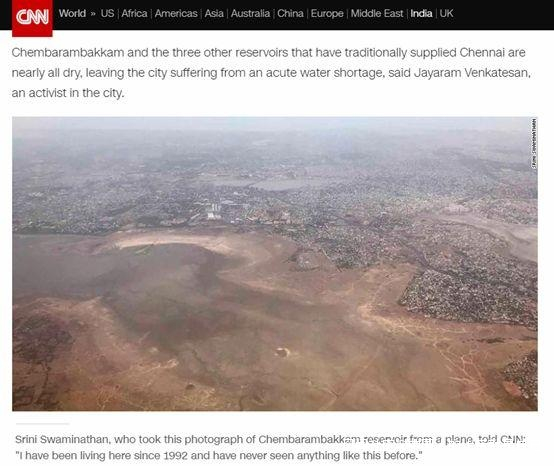This screenshot has height=466, width=554.
Task: Click the CNN logo
Action: 32,18
